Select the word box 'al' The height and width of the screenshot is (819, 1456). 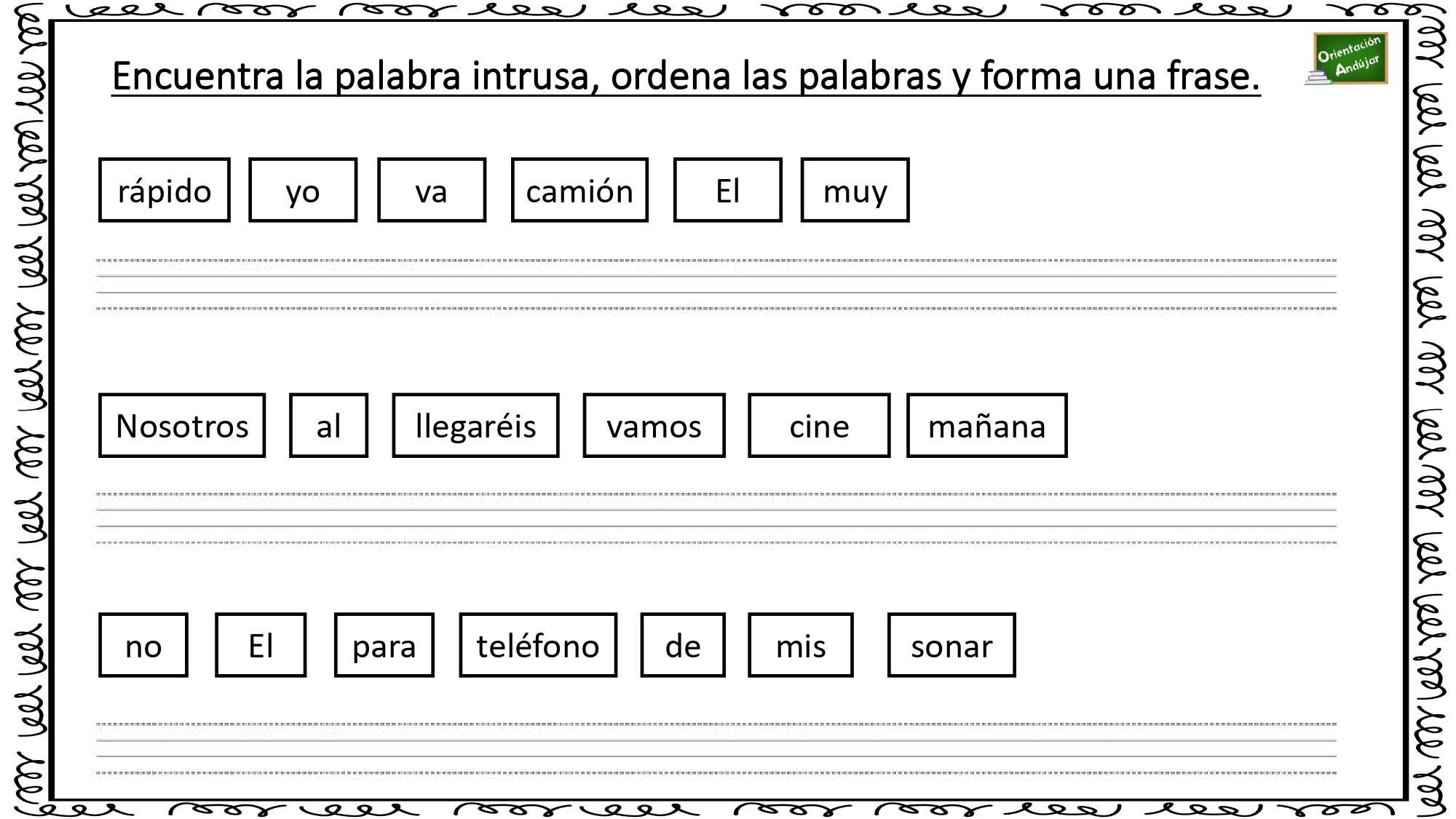pos(328,426)
